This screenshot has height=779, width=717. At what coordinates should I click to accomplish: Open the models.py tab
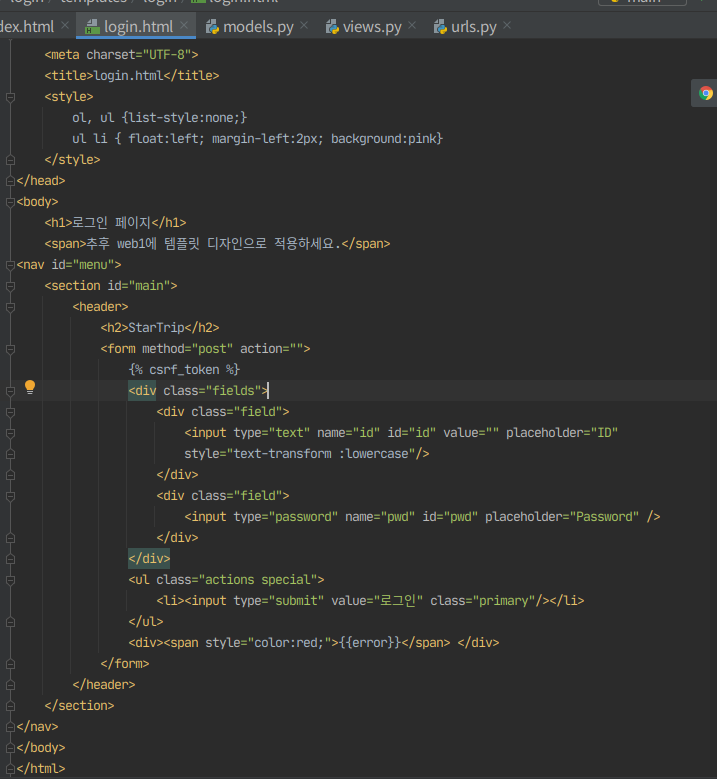258,27
